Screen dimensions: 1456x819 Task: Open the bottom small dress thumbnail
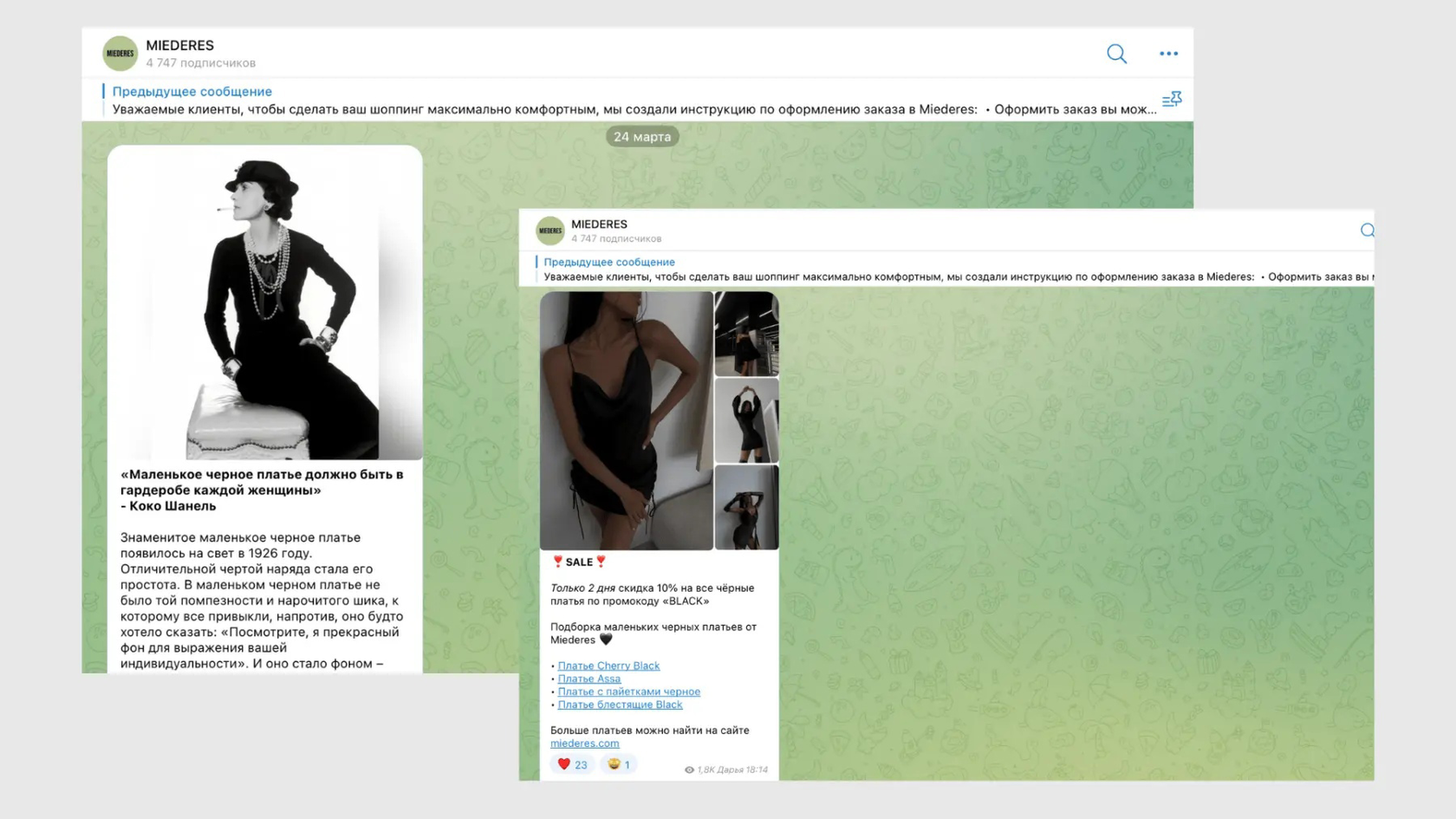click(747, 507)
